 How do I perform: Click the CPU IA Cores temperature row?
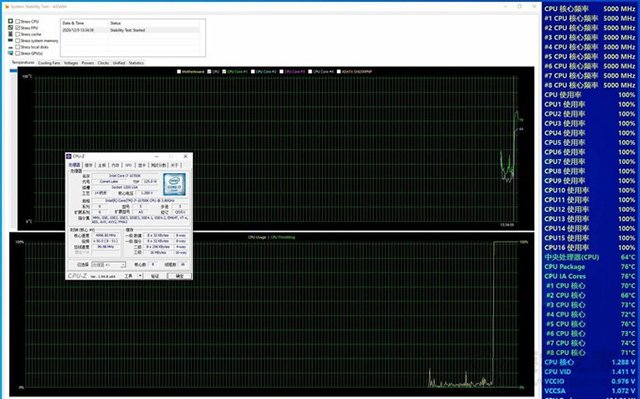pyautogui.click(x=590, y=276)
